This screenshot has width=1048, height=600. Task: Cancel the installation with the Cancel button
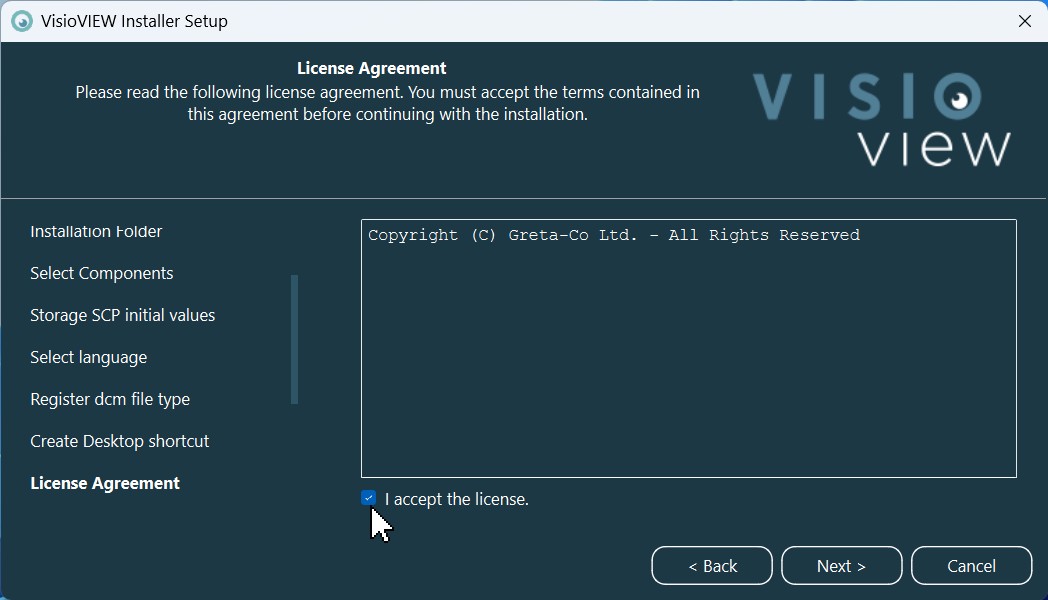tap(971, 566)
